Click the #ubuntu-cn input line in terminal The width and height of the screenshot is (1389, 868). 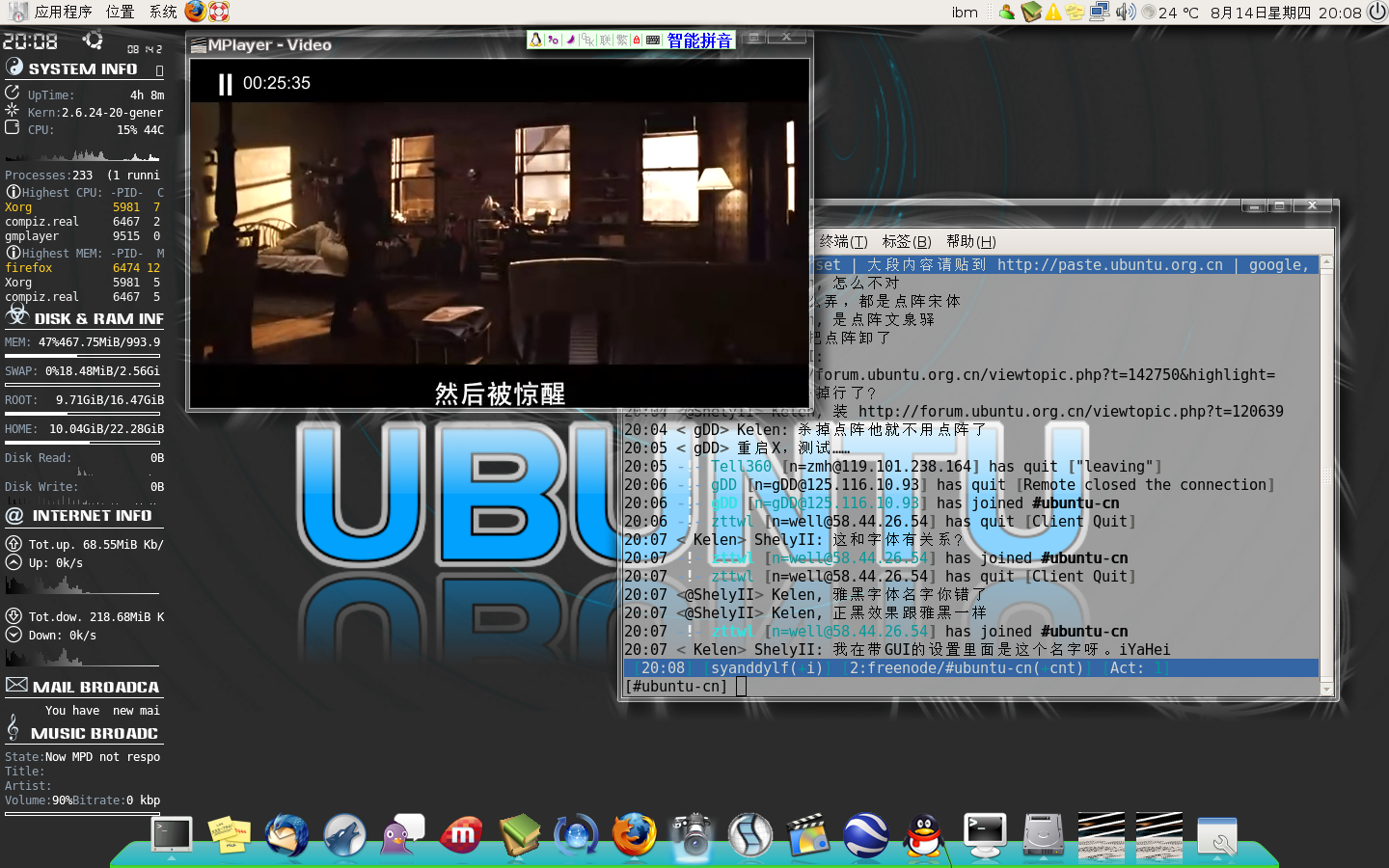coord(971,687)
